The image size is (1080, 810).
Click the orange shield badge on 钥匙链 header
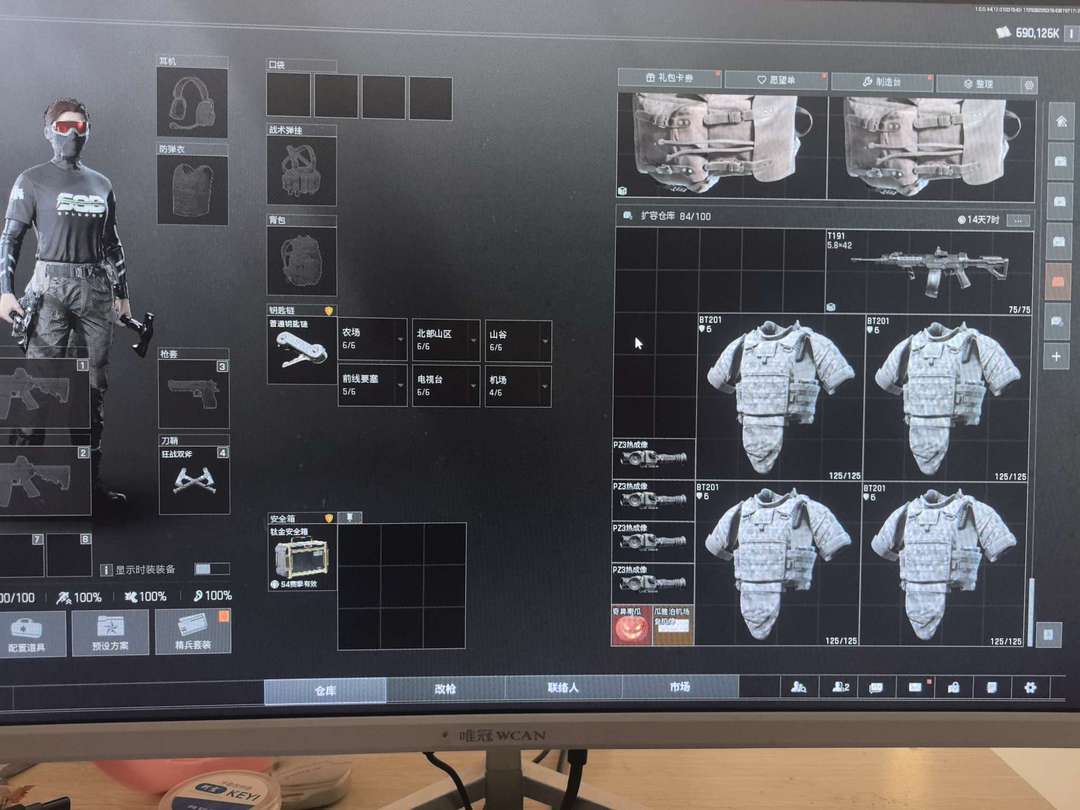[x=329, y=311]
